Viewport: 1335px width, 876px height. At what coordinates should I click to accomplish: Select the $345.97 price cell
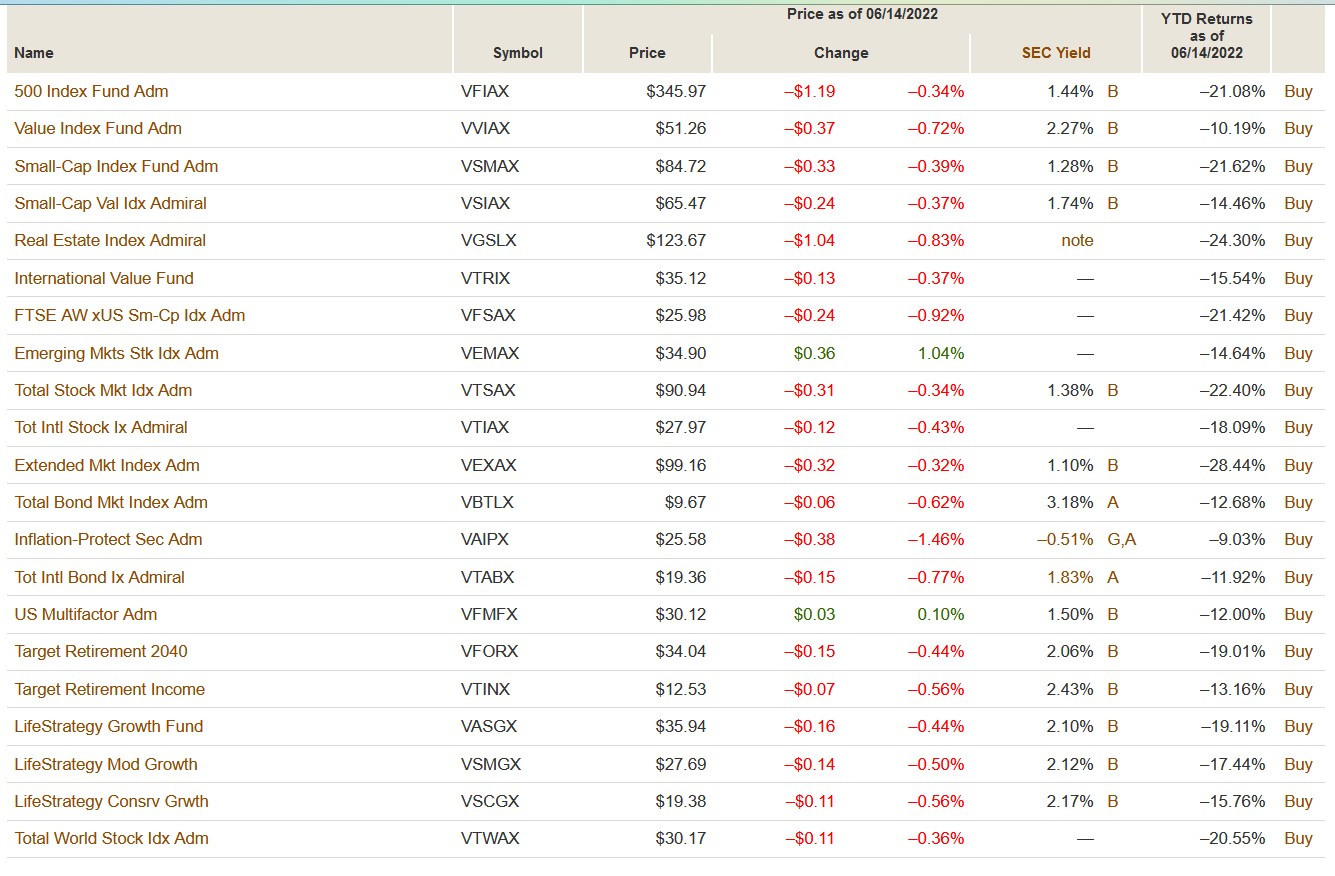point(676,91)
